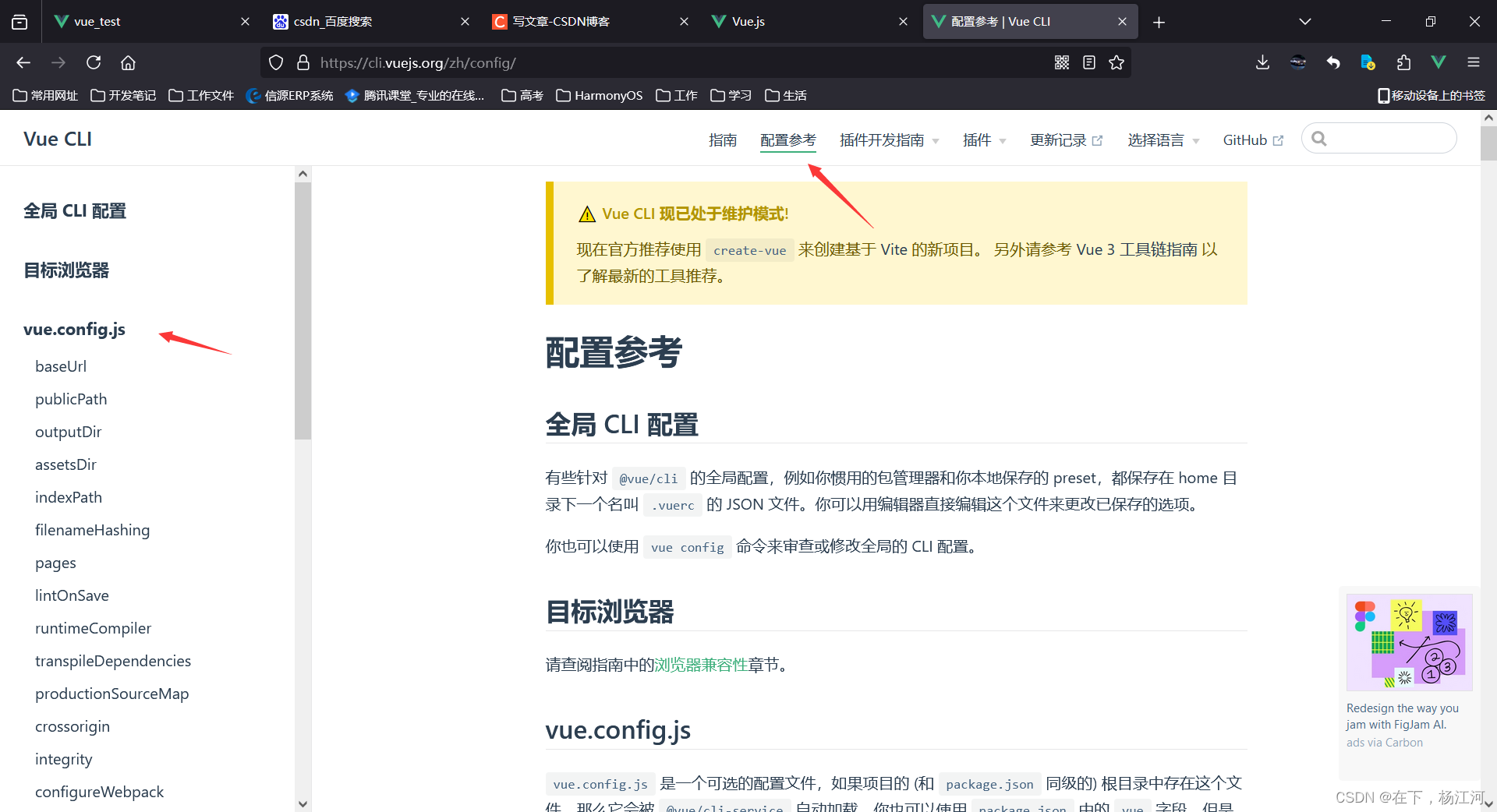Open the 信源ERP系统 bookmark
Viewport: 1497px width, 812px height.
point(289,95)
